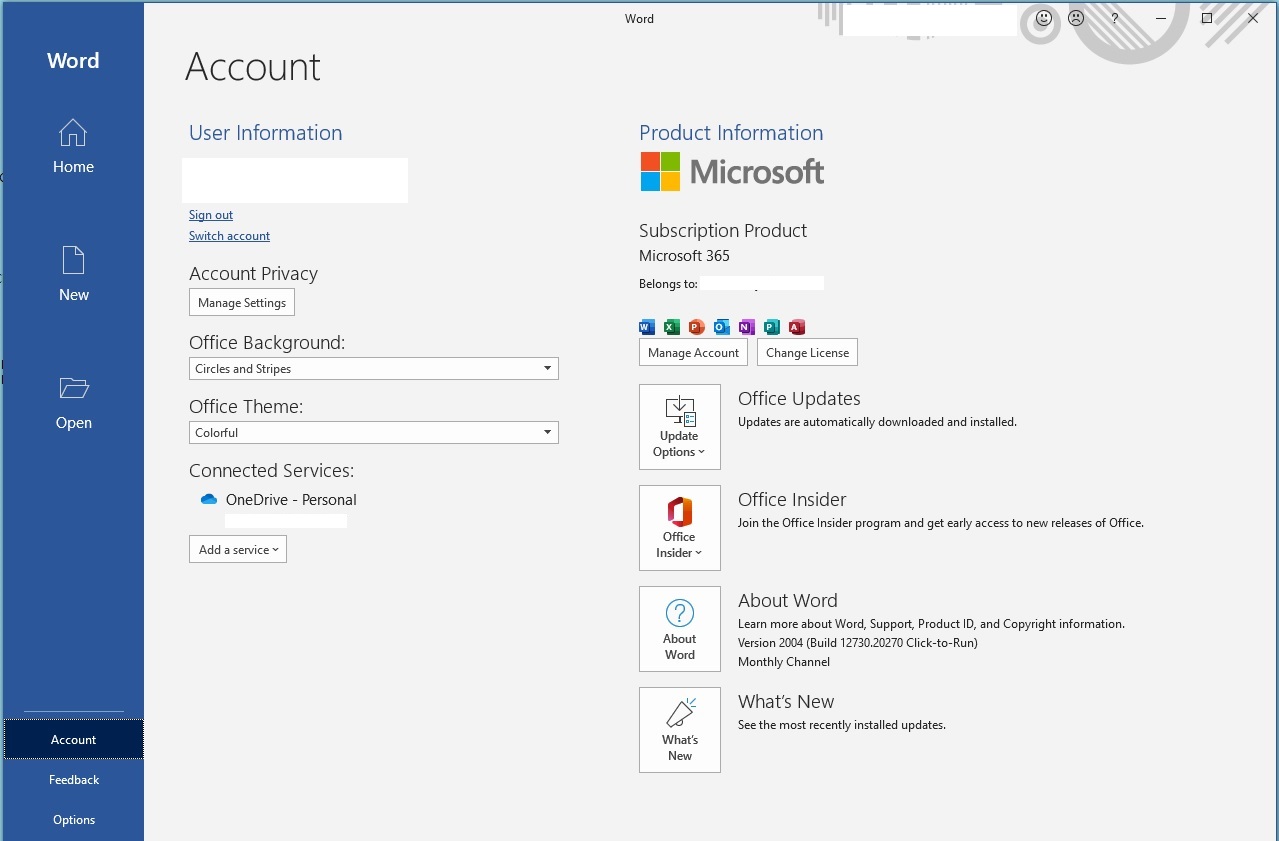Click the Switch account link
The image size is (1279, 841).
tap(229, 236)
